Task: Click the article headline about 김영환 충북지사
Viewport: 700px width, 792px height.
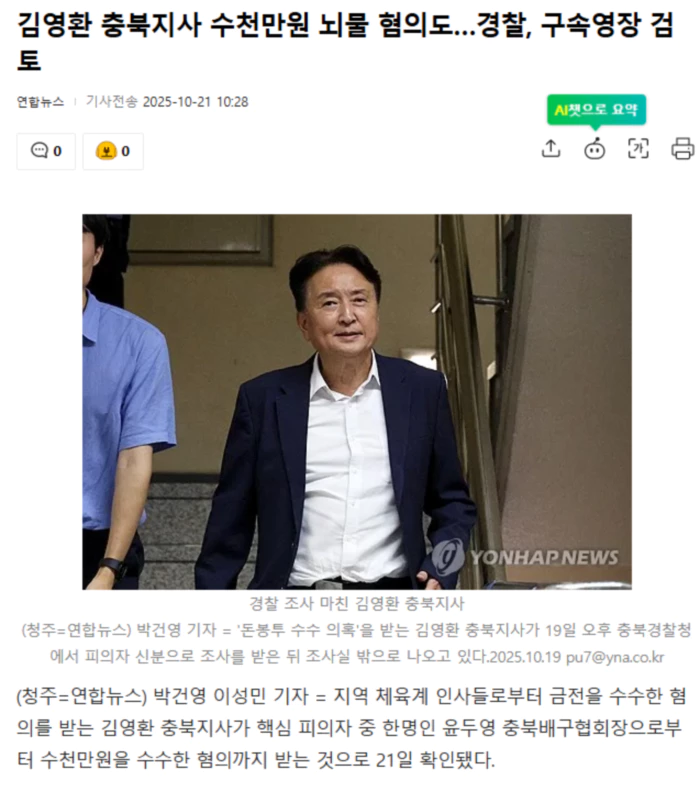Action: 345,42
